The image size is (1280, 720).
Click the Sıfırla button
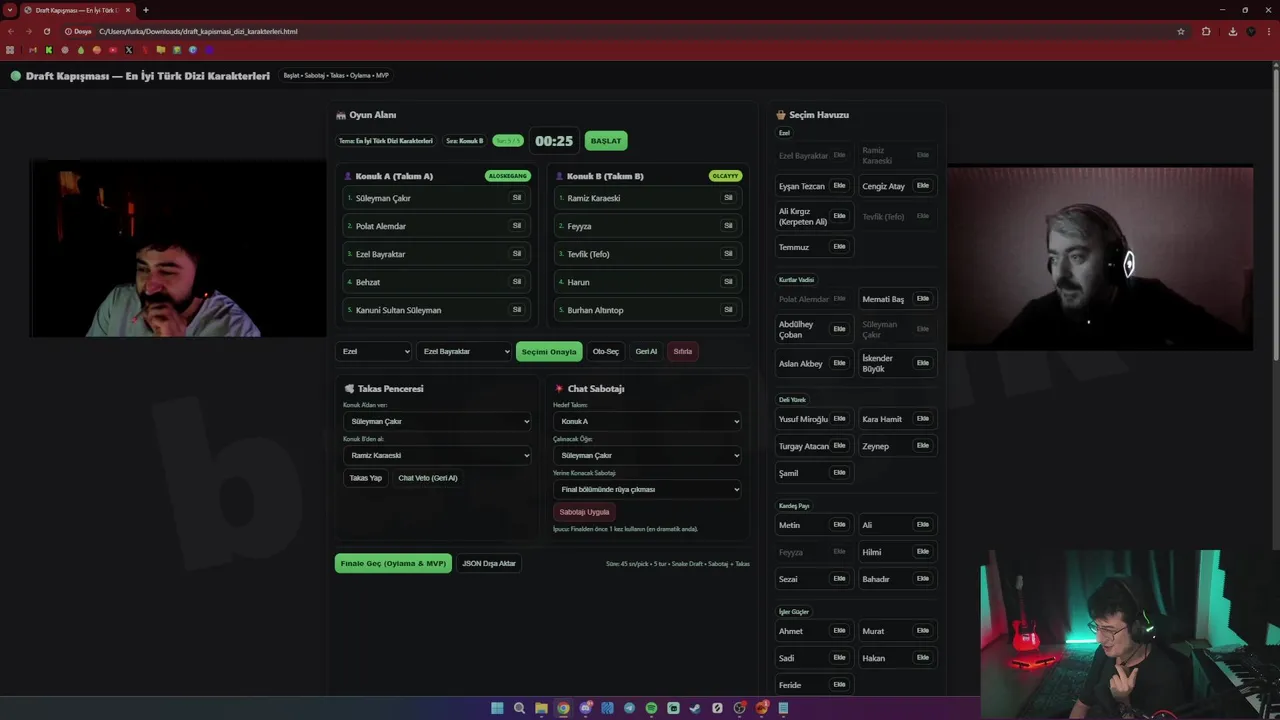683,351
